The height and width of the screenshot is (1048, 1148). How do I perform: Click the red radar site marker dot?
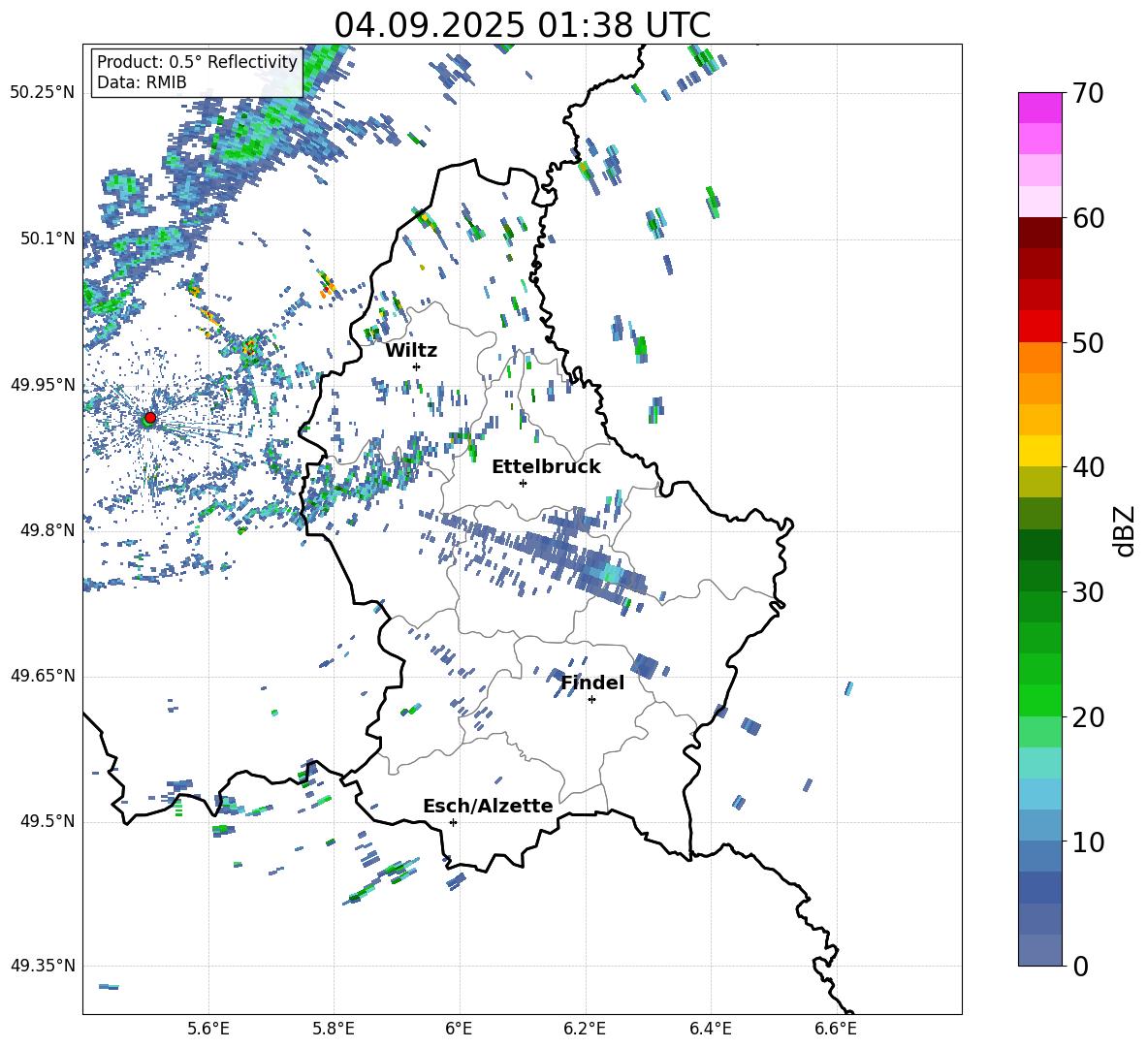point(150,417)
